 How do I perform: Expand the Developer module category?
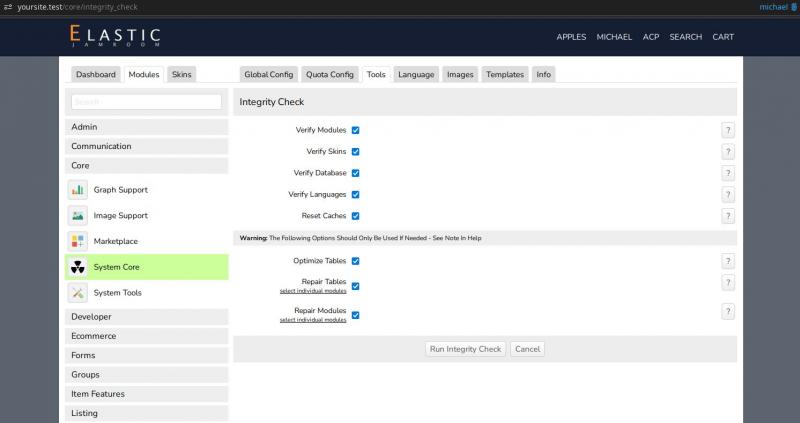pos(148,317)
